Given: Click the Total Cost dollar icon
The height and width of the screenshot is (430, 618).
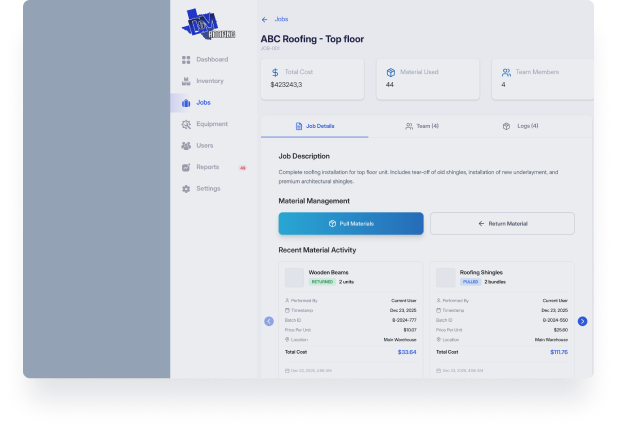Looking at the screenshot, I should coord(275,72).
